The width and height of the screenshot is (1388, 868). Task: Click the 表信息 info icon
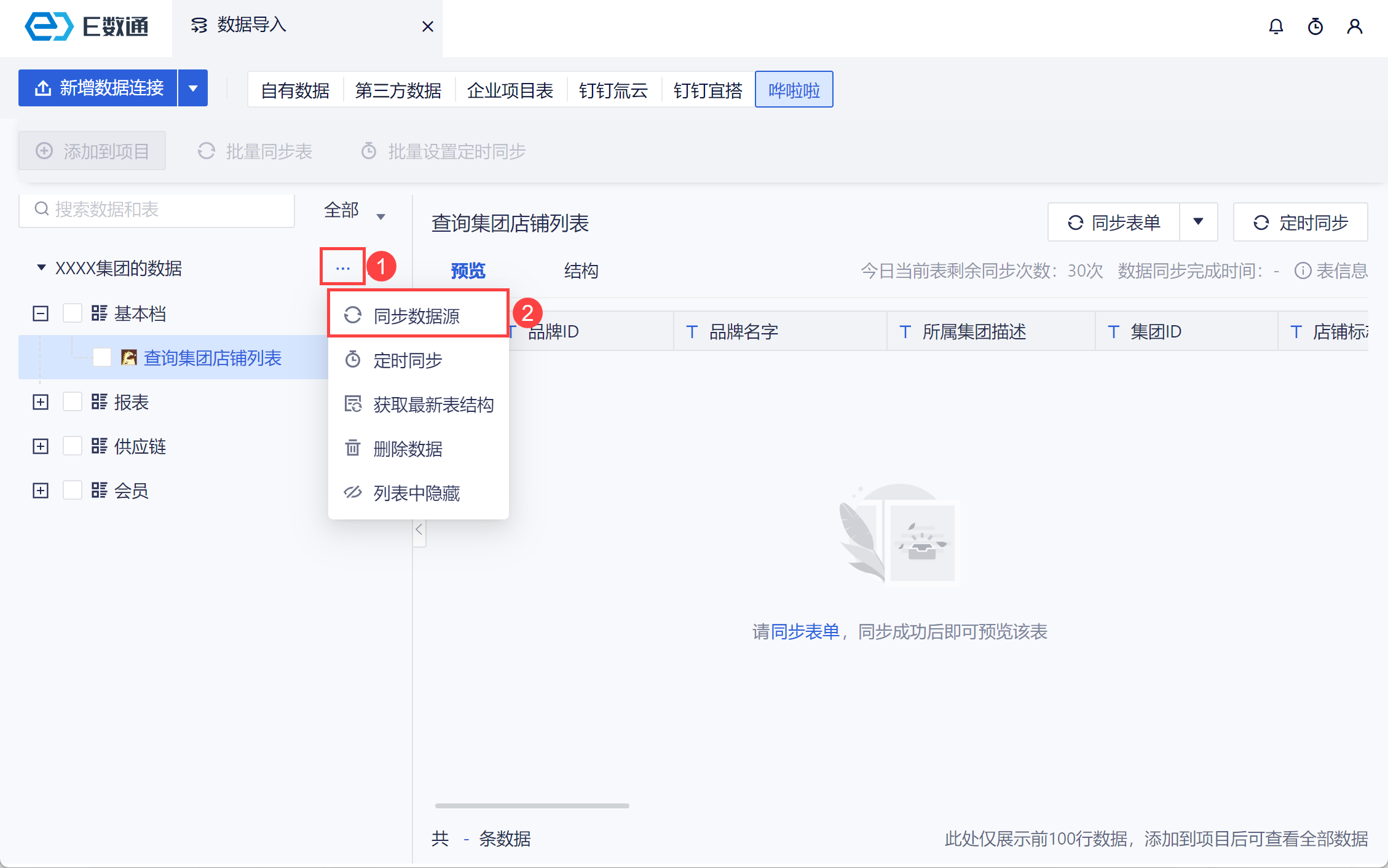tap(1303, 270)
